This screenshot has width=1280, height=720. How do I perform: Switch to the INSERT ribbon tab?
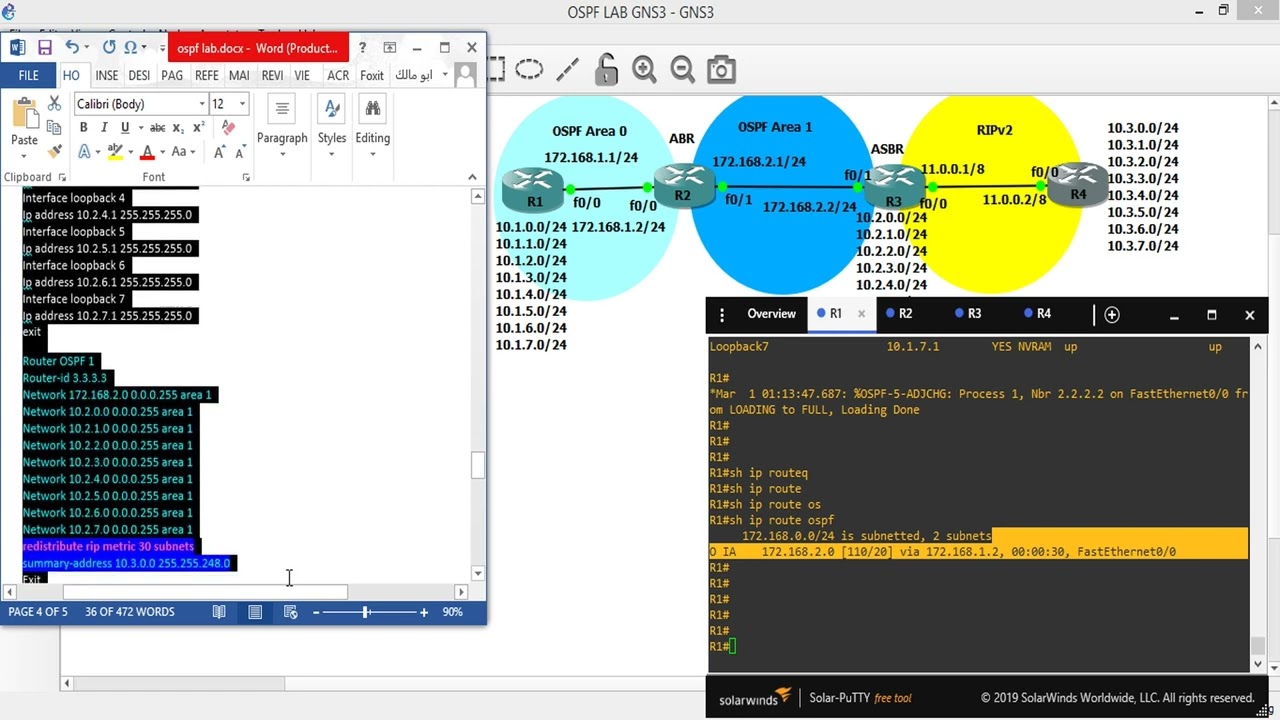[107, 75]
